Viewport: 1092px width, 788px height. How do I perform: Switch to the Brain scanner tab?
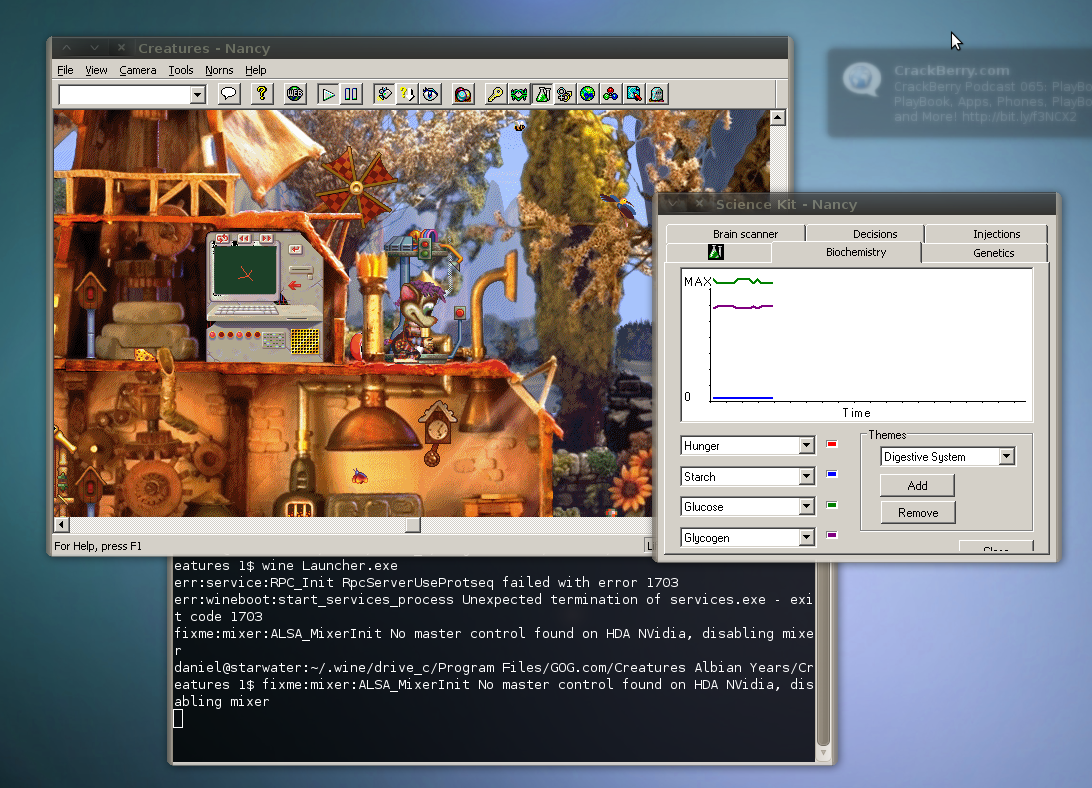click(x=745, y=234)
